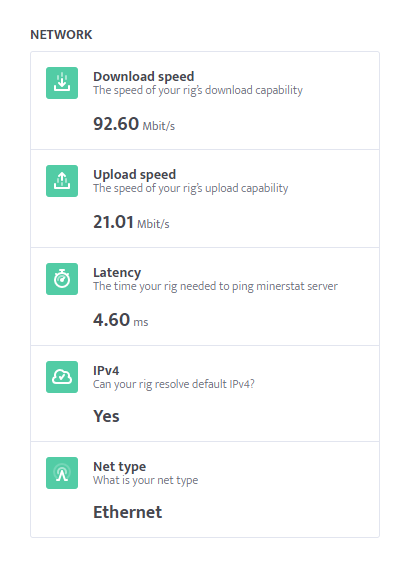Viewport: 410px width, 568px height.
Task: Click the upload capability description text
Action: [191, 188]
